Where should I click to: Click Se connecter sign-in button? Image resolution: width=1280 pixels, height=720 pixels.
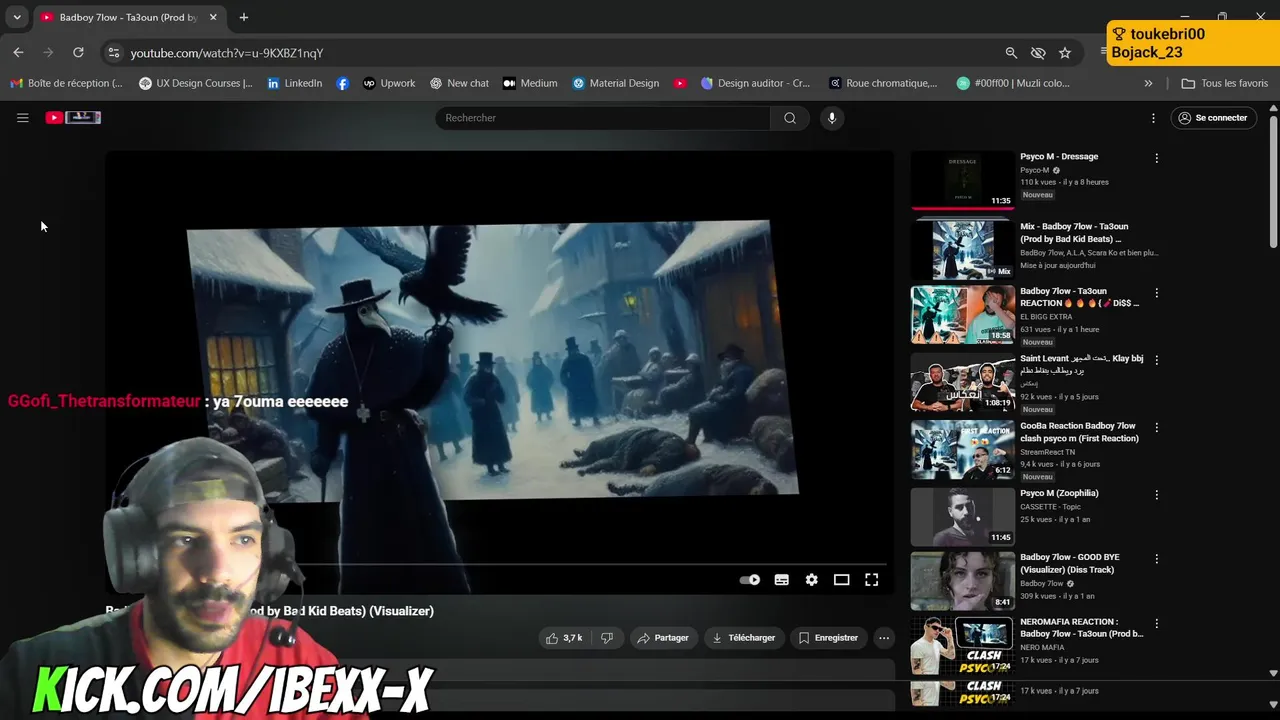[1214, 118]
